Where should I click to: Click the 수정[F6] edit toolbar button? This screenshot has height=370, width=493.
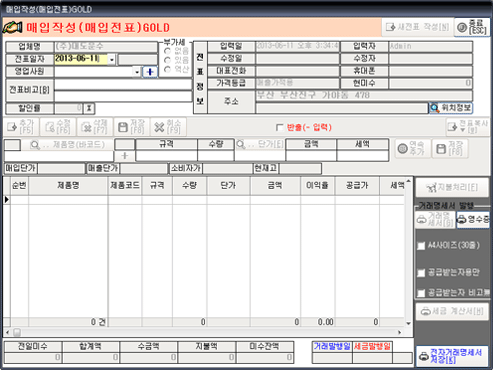click(x=58, y=127)
